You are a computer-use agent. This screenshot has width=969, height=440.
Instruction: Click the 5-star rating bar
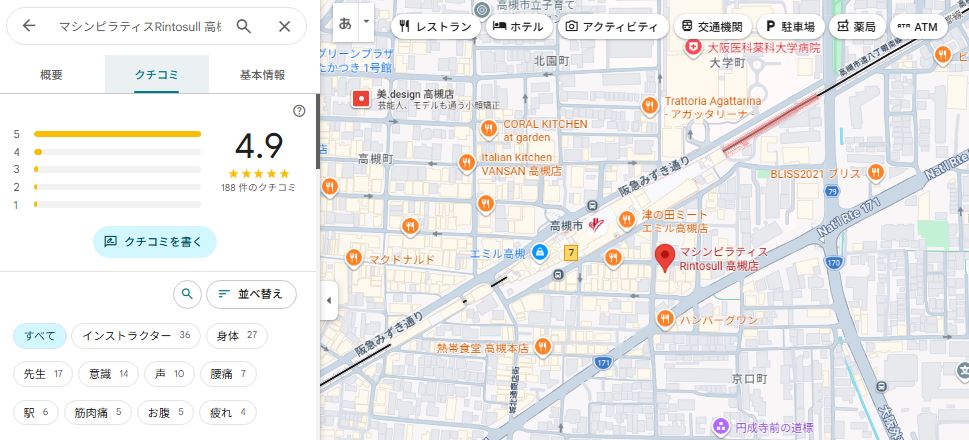[x=117, y=133]
